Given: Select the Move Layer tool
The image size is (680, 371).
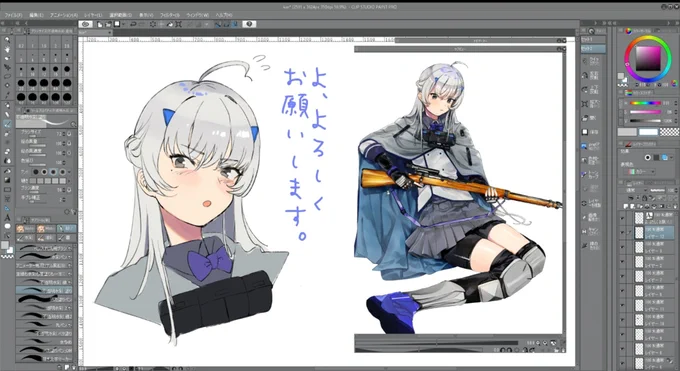Looking at the screenshot, I should [x=7, y=68].
